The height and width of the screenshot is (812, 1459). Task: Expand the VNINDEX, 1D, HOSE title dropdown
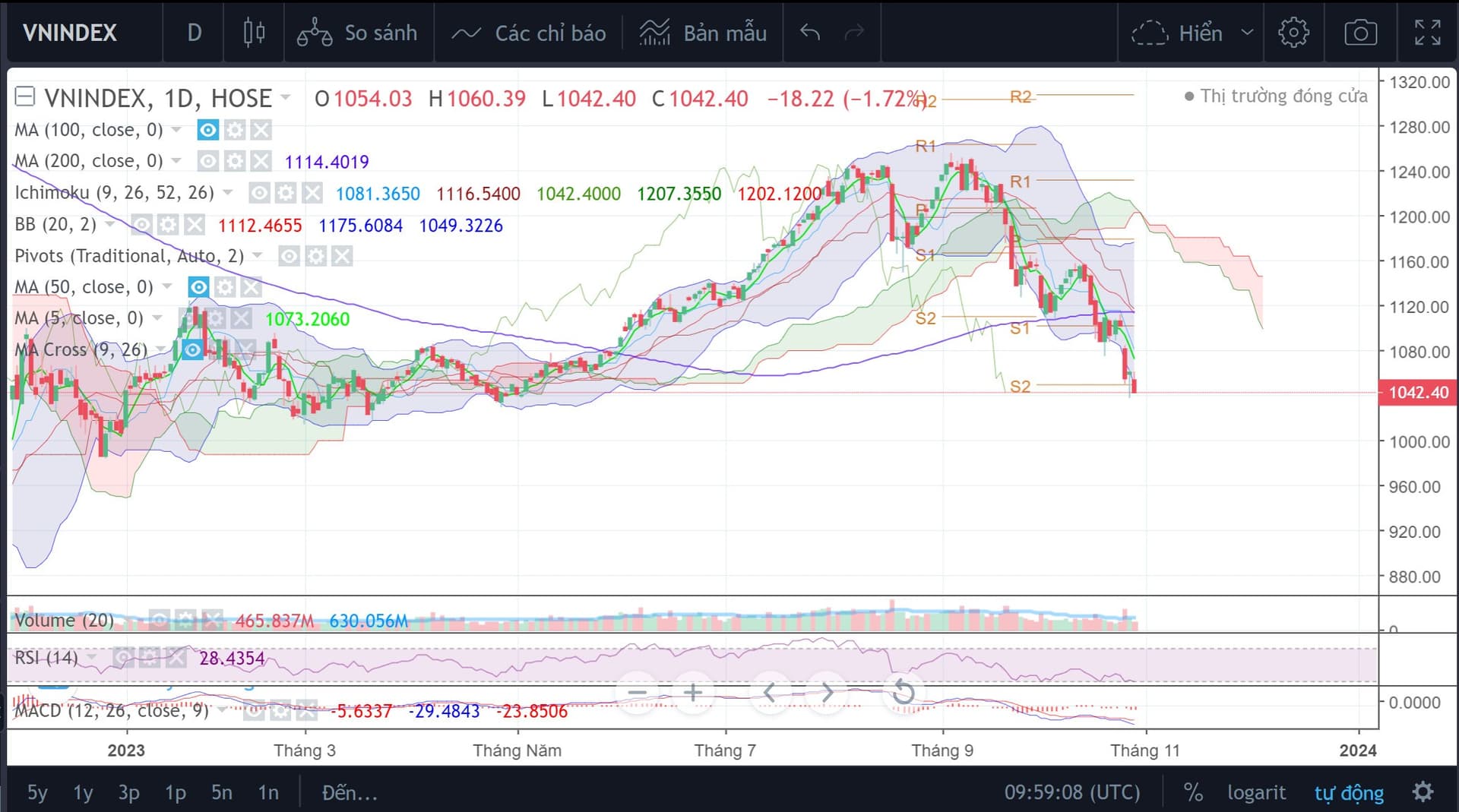click(x=286, y=97)
